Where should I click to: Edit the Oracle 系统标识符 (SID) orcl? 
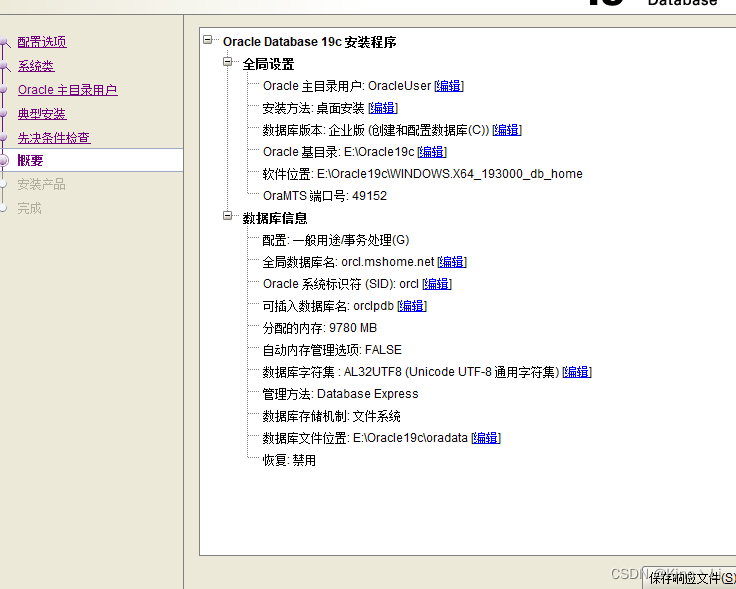[x=437, y=284]
